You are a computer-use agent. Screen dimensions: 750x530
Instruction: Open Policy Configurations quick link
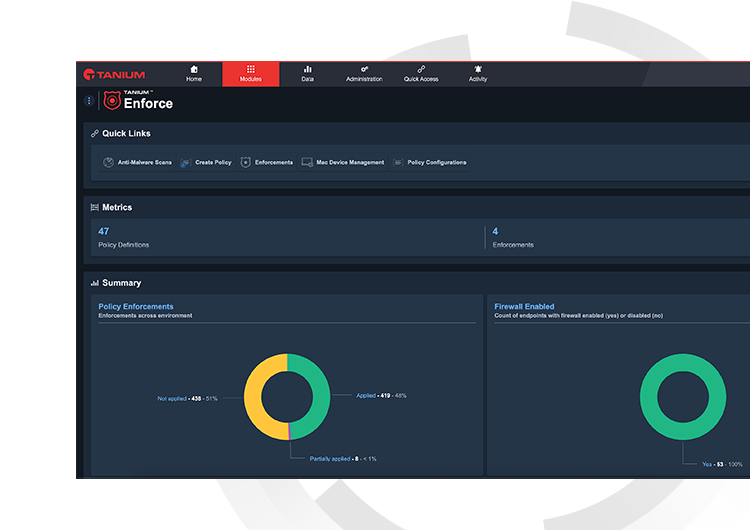(430, 163)
